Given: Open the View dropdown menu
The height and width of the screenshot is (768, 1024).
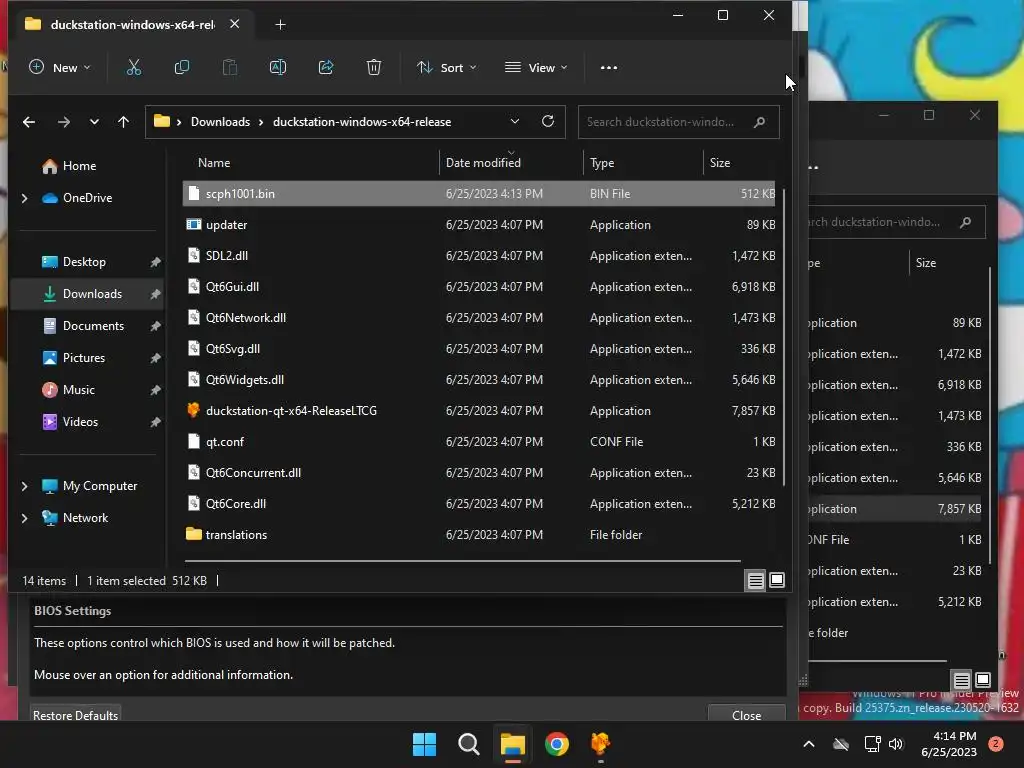Looking at the screenshot, I should (536, 67).
